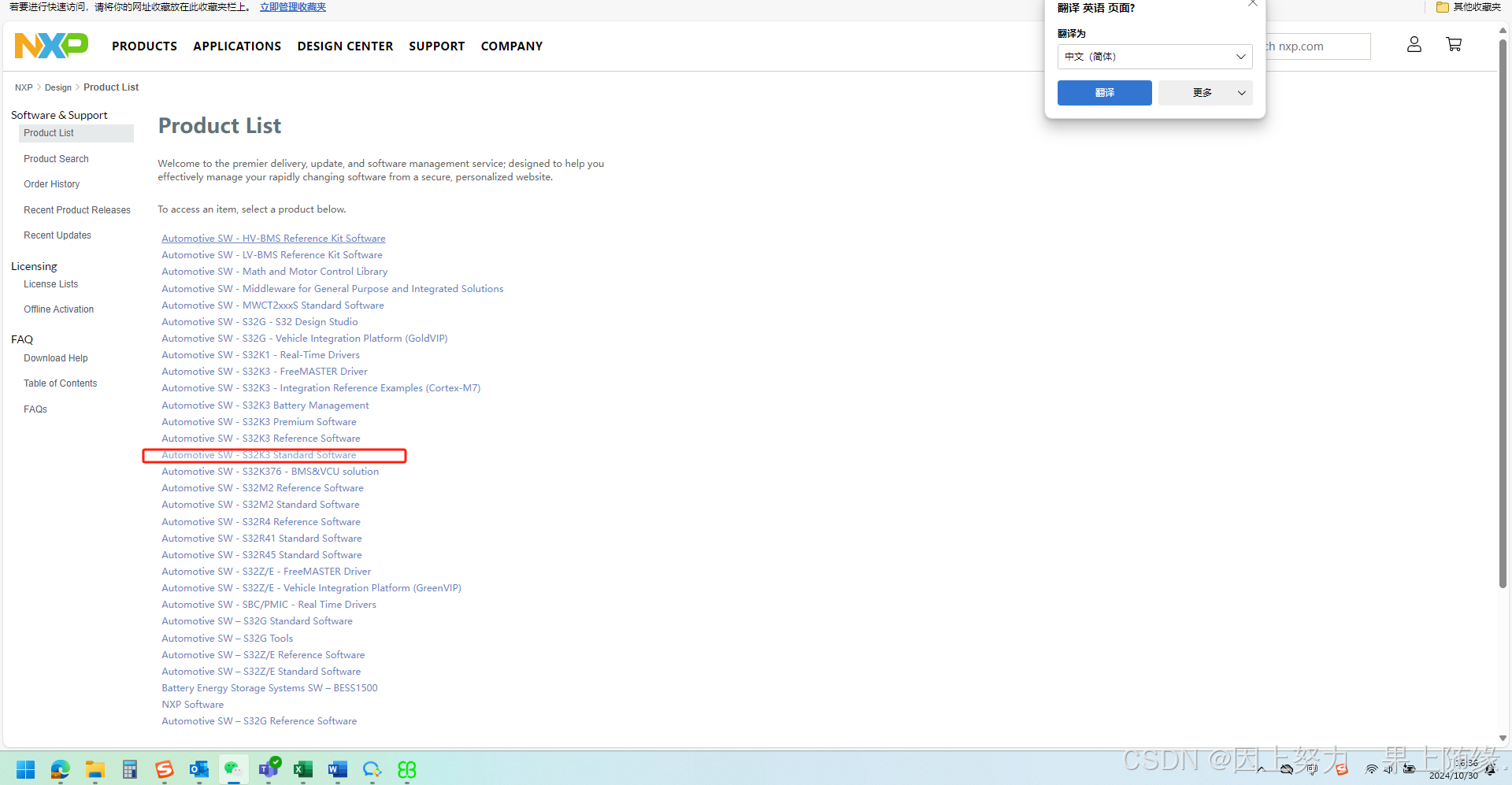This screenshot has height=785, width=1512.
Task: Open the translate-to language dropdown
Action: point(1154,57)
